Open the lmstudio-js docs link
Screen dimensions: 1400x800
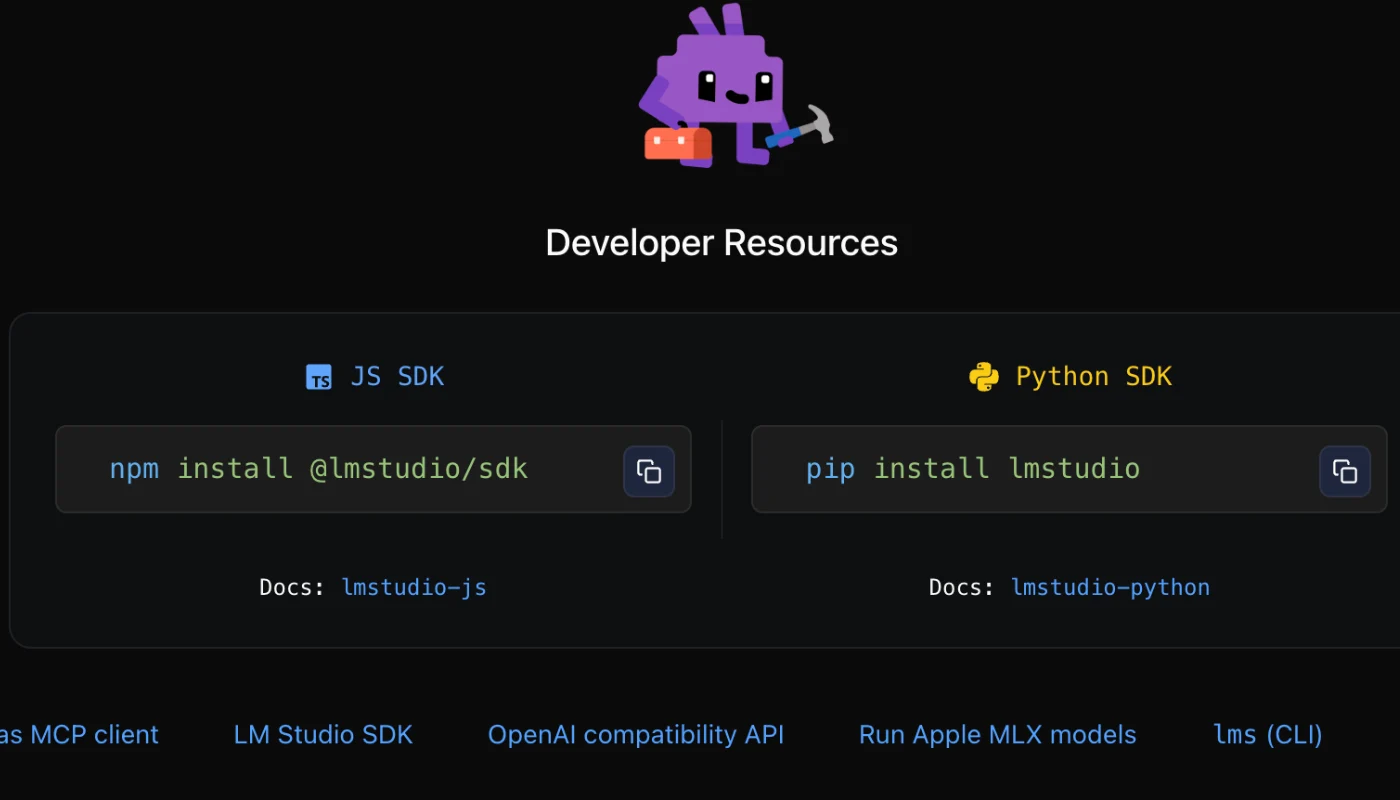[x=414, y=587]
